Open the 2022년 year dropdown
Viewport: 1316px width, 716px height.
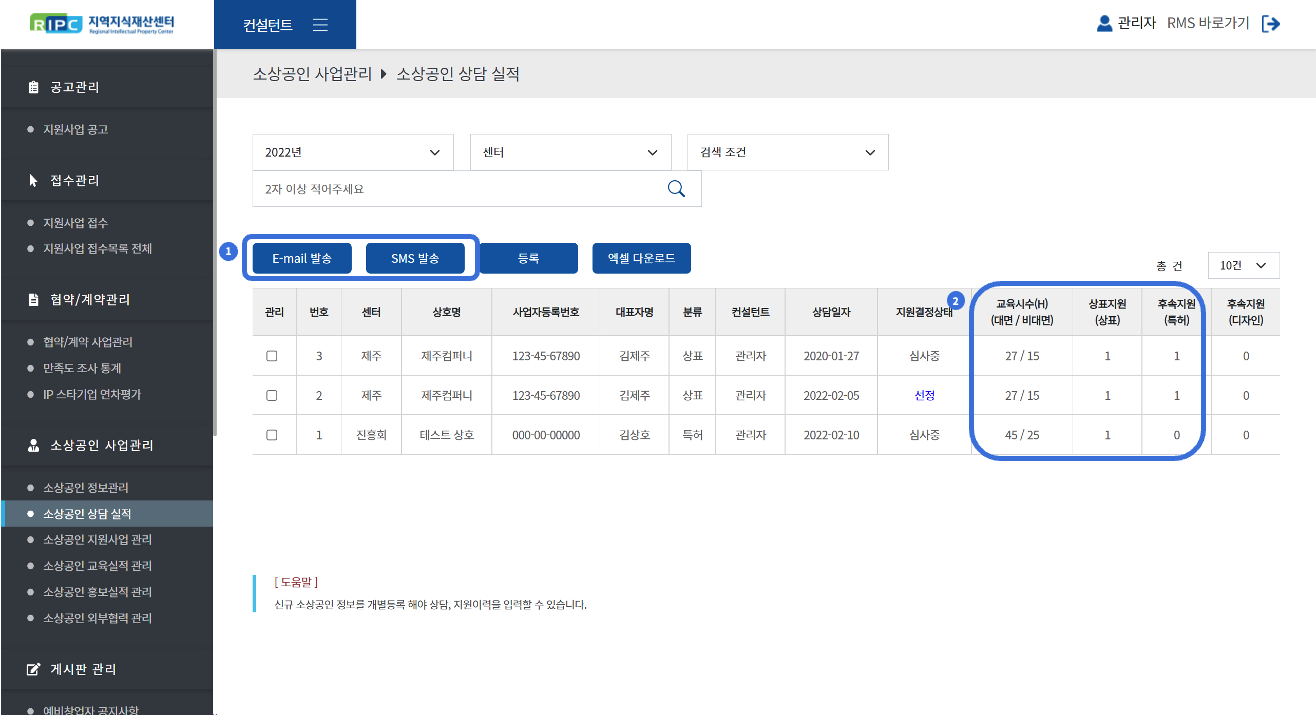click(x=352, y=152)
